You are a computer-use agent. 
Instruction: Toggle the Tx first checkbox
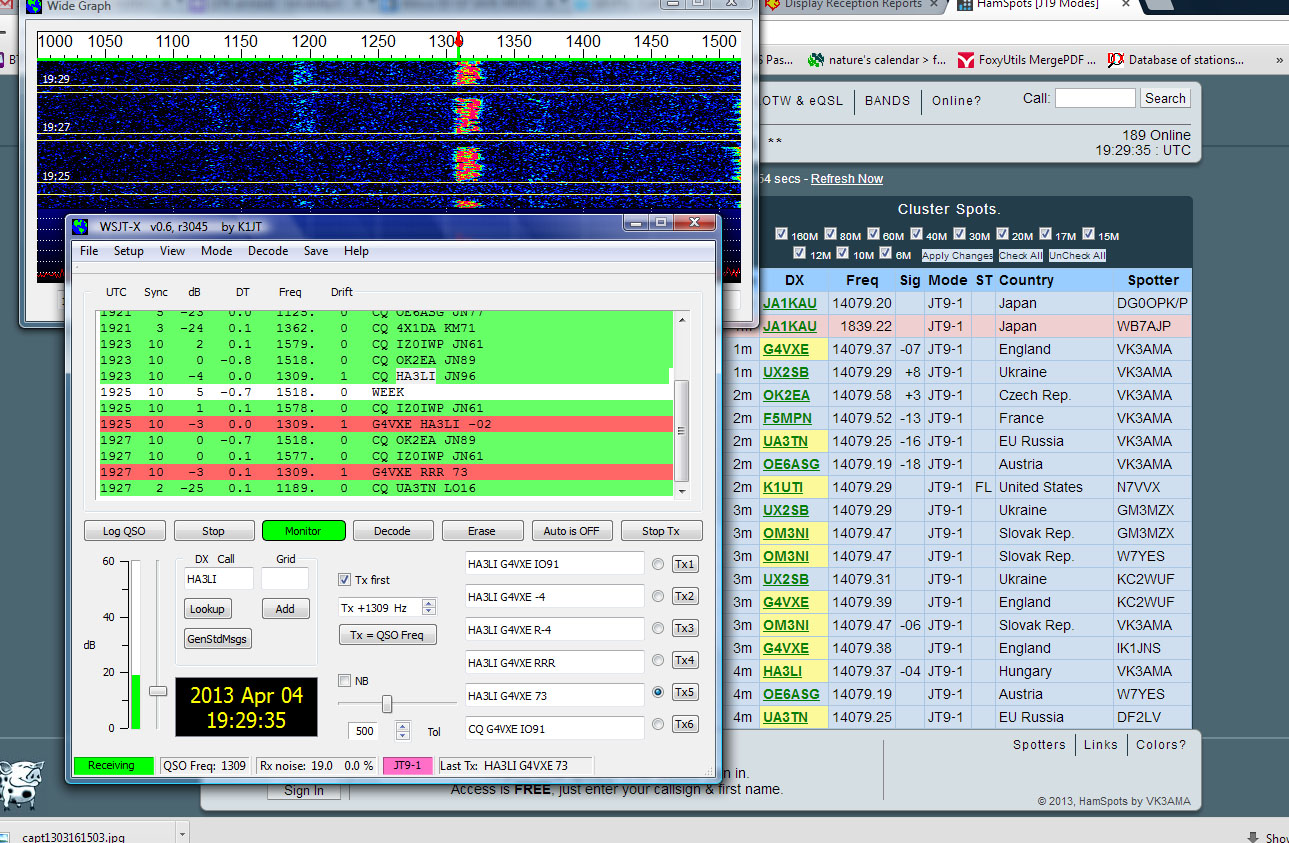click(x=343, y=580)
